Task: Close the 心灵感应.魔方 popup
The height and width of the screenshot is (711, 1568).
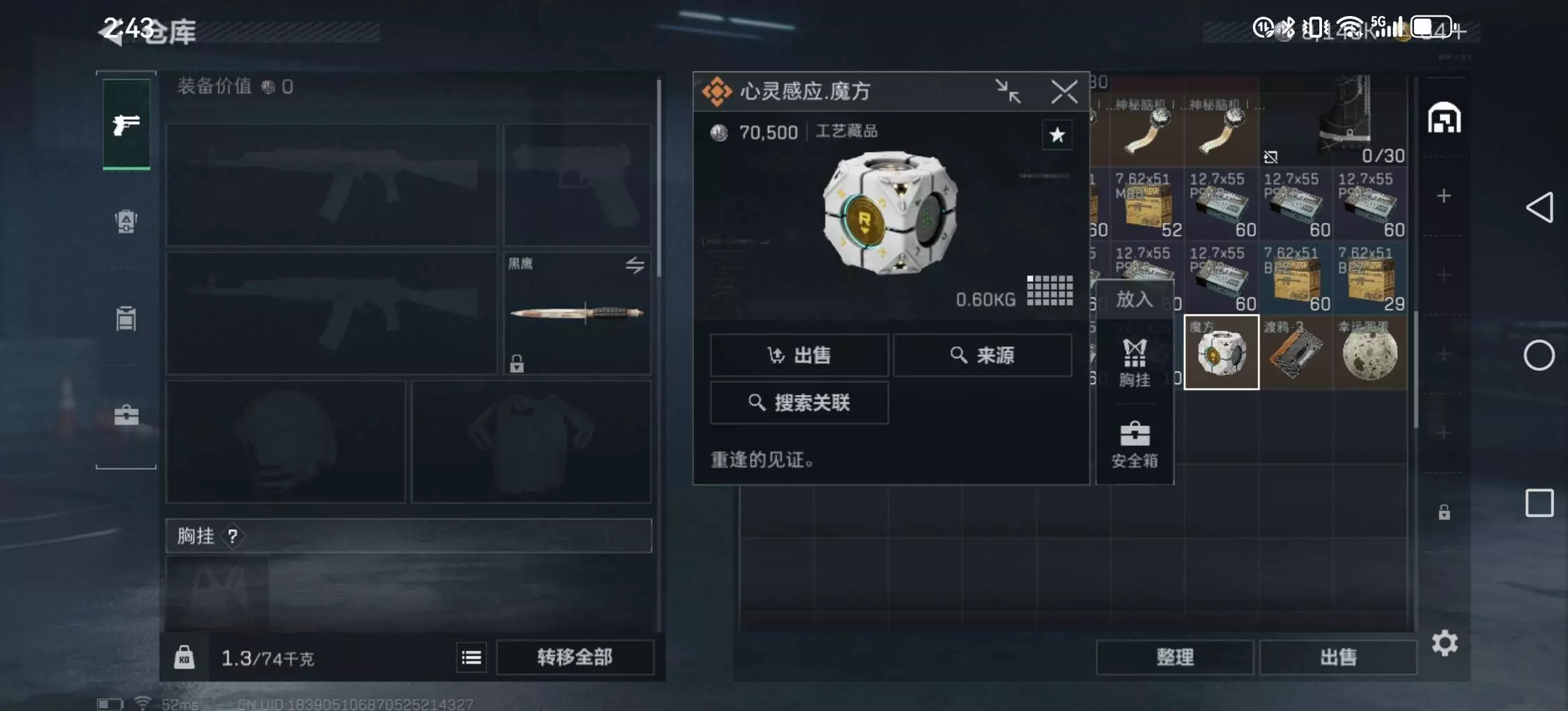Action: 1064,91
